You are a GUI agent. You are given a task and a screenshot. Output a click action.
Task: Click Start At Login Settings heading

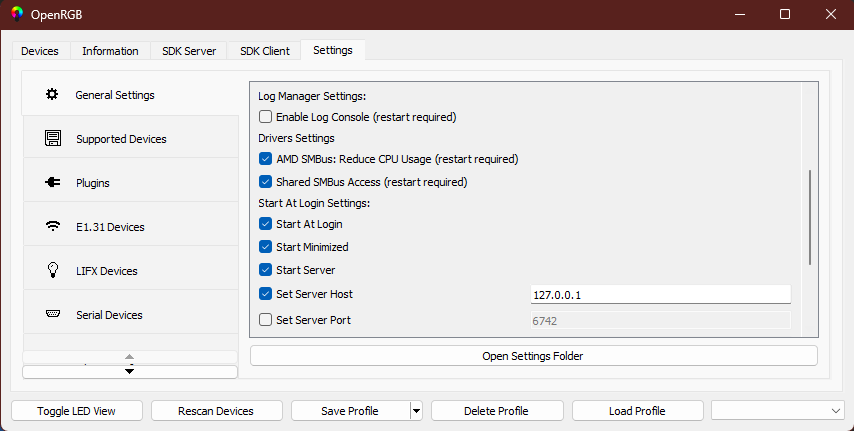click(x=314, y=203)
